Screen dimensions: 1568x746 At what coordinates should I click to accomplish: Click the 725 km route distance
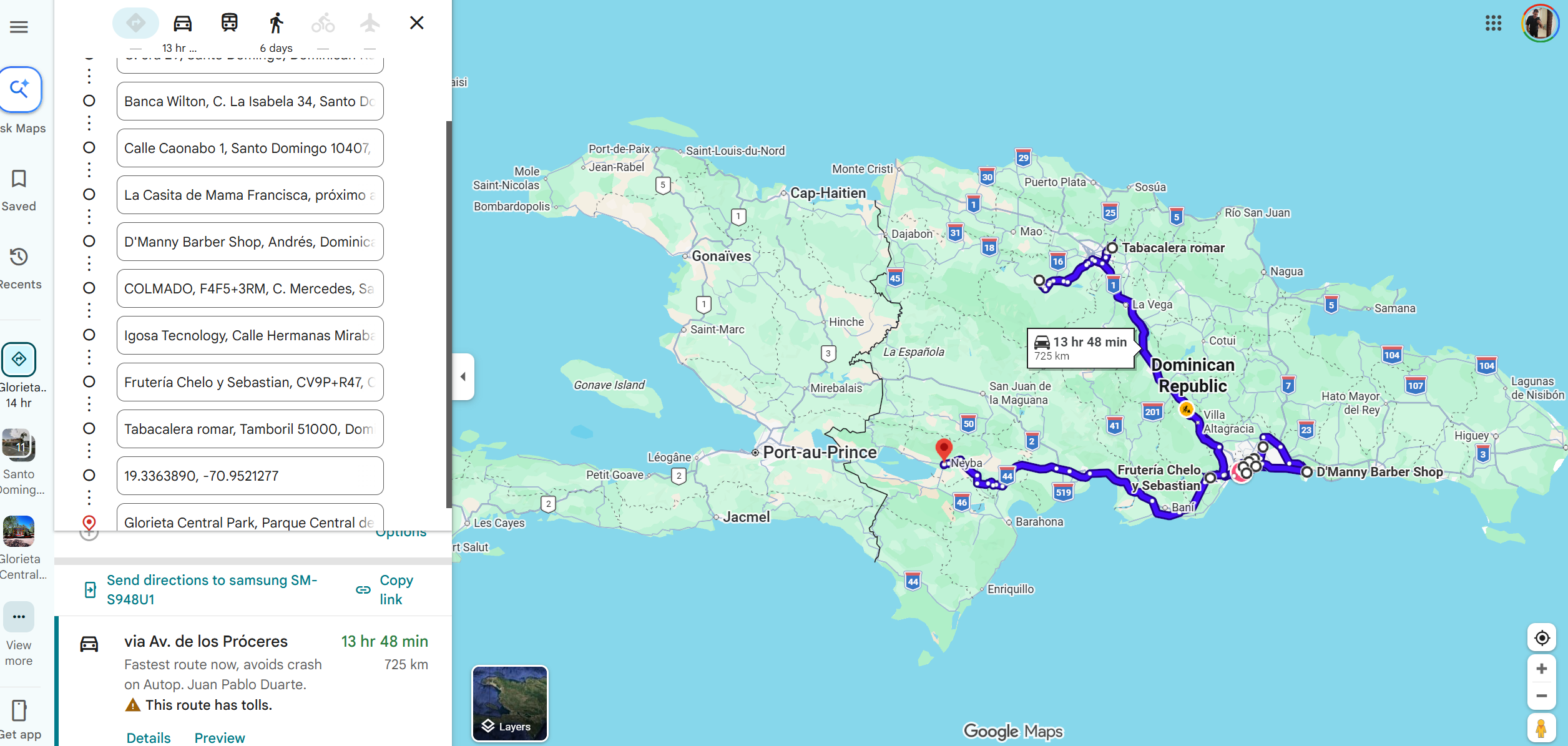[x=406, y=664]
